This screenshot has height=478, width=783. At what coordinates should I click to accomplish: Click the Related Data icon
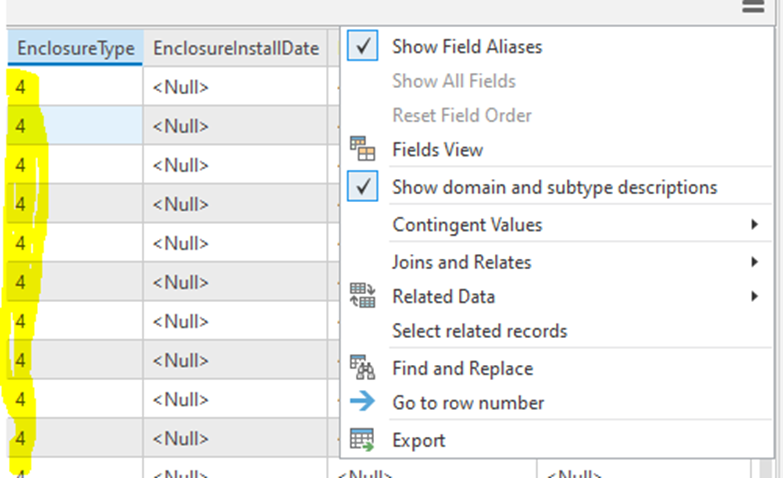[x=362, y=296]
